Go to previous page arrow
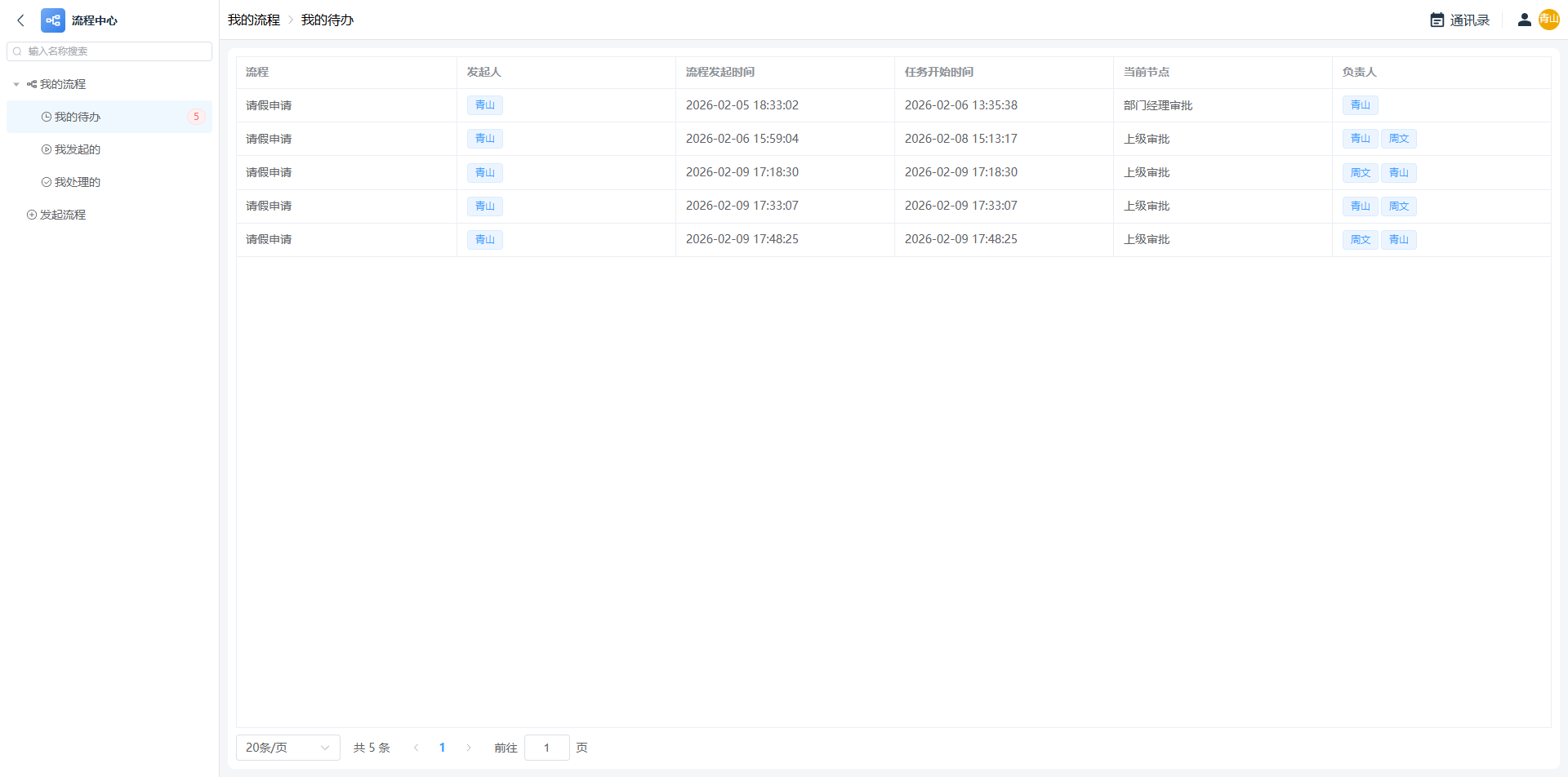Viewport: 1568px width, 777px height. [x=416, y=748]
